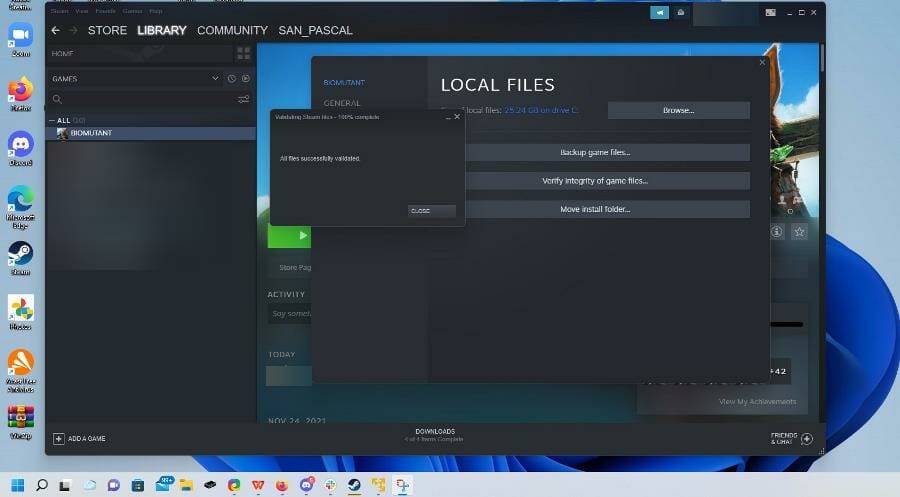The width and height of the screenshot is (900, 497).
Task: Open Microsoft Store from the taskbar
Action: coord(138,486)
